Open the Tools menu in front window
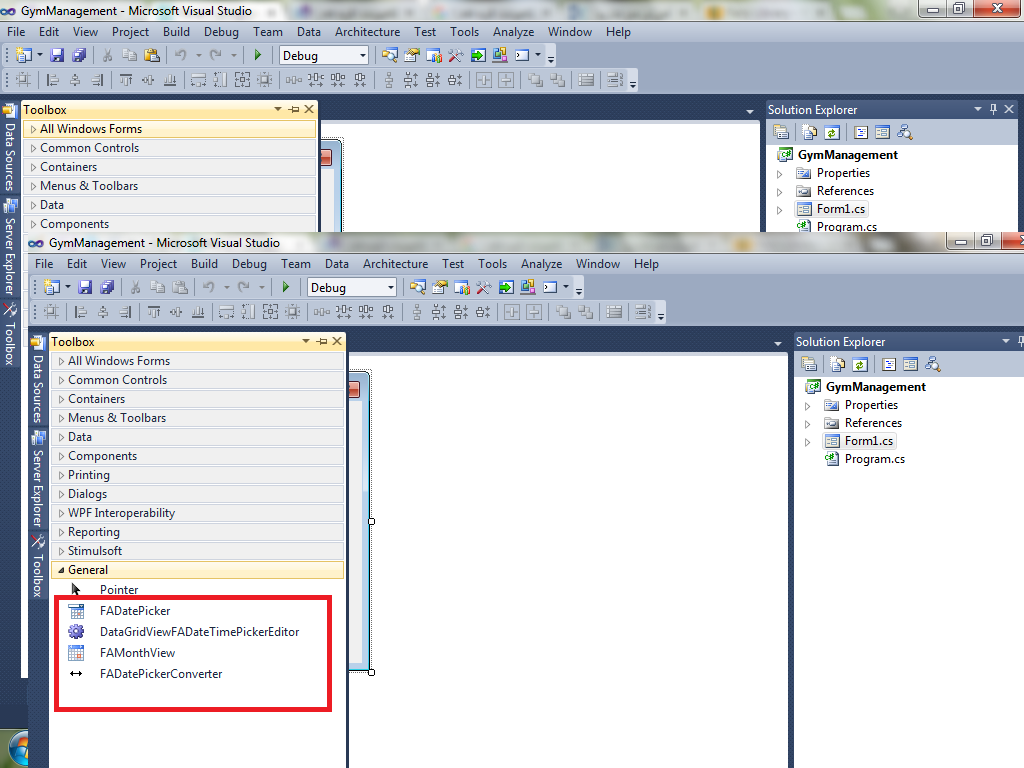 [492, 264]
